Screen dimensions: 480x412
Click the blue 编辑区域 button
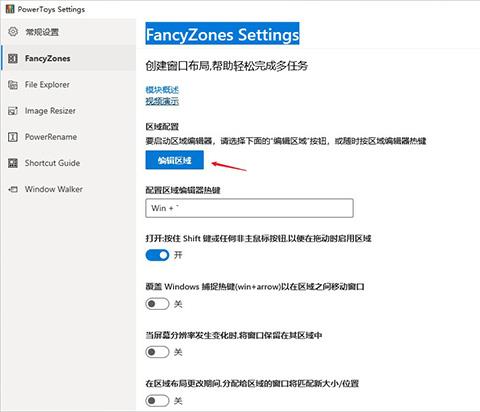[175, 160]
